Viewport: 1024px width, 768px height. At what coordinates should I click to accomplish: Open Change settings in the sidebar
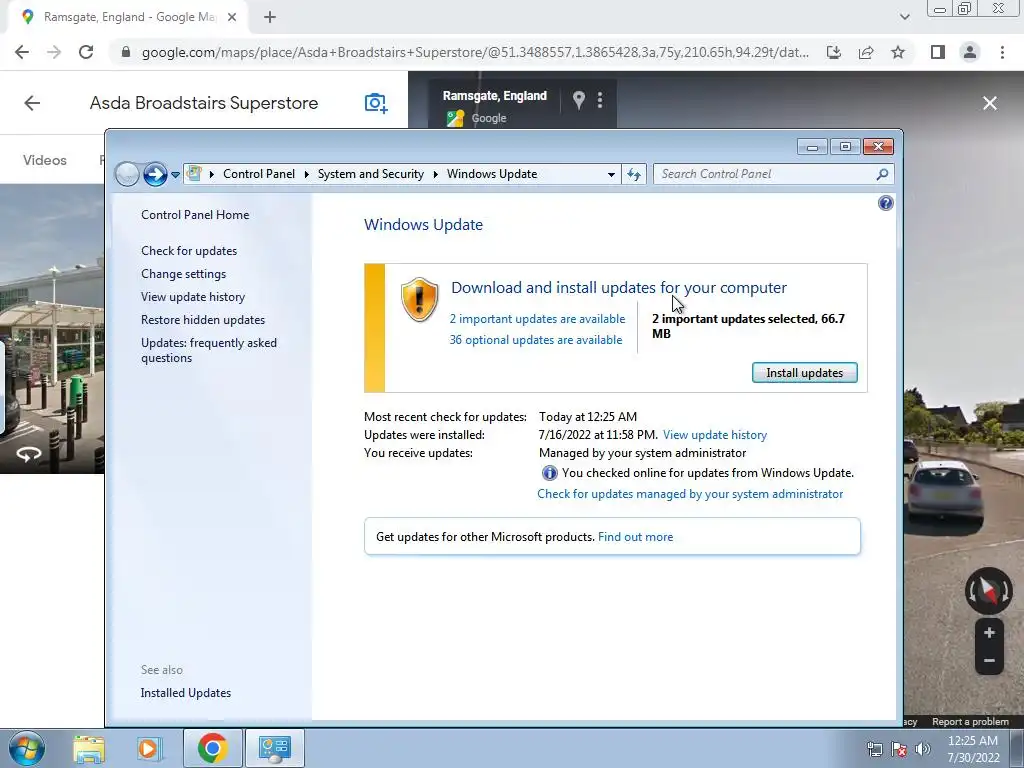pyautogui.click(x=184, y=274)
